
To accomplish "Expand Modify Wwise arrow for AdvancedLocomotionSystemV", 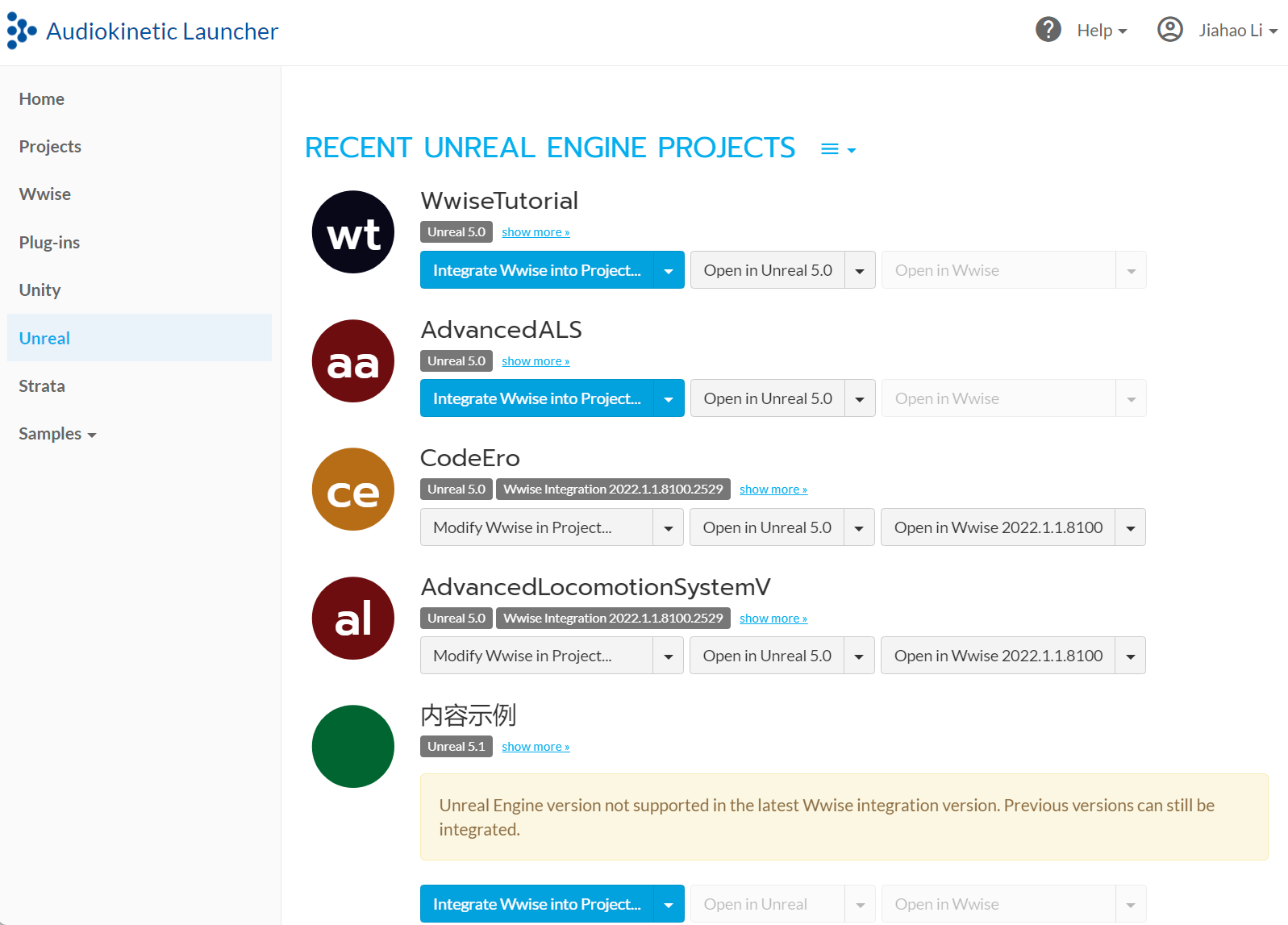I will (669, 656).
